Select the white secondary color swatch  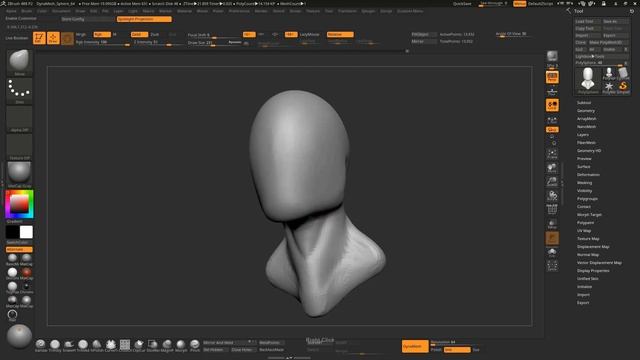[x=26, y=232]
